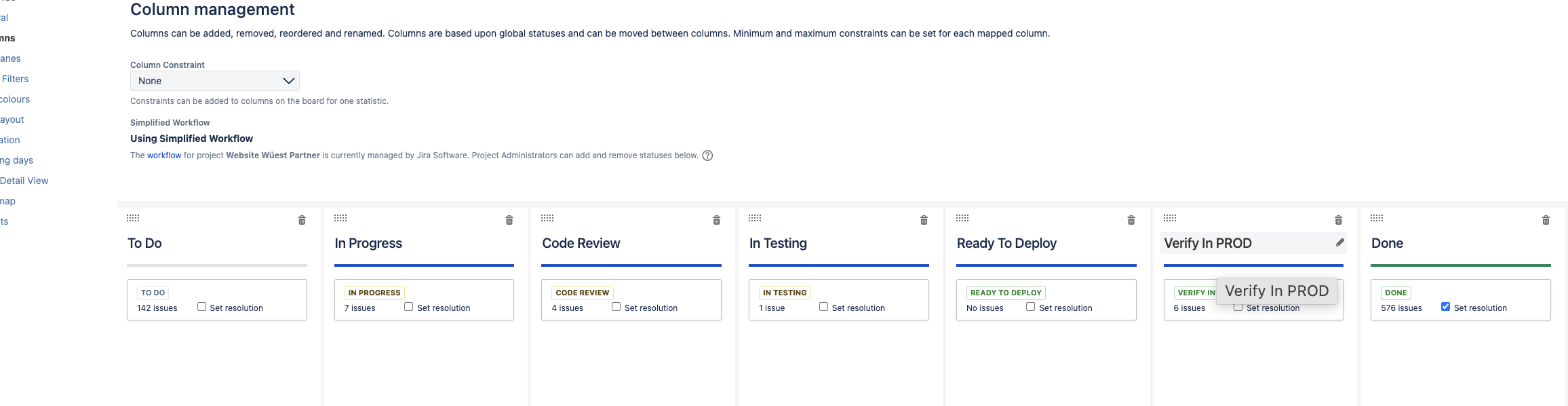The width and height of the screenshot is (1568, 406).
Task: Remove the In Testing column via its trash icon
Action: tap(924, 220)
